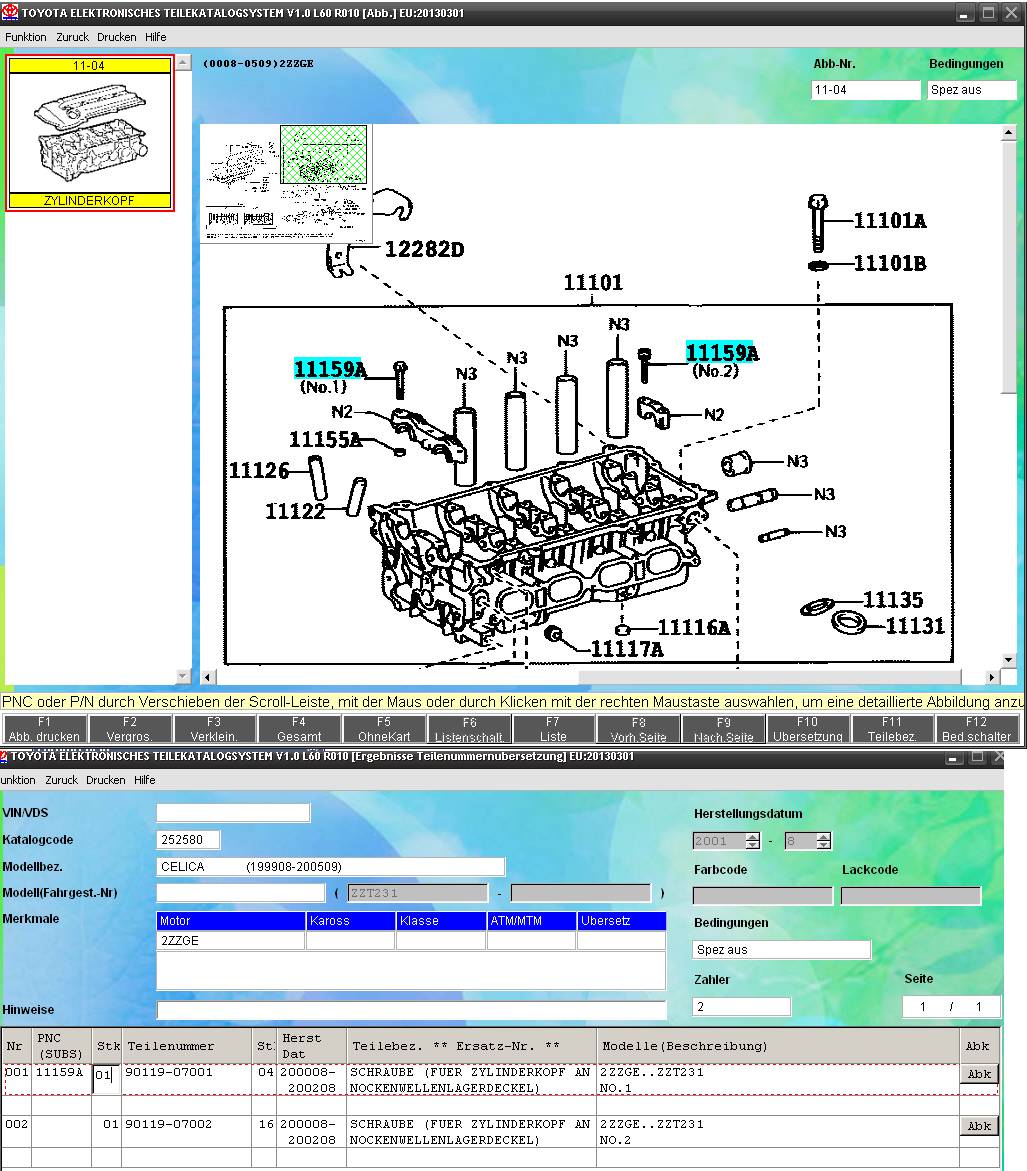Image resolution: width=1027 pixels, height=1171 pixels.
Task: Click the Hinweise text field
Action: coord(411,1010)
